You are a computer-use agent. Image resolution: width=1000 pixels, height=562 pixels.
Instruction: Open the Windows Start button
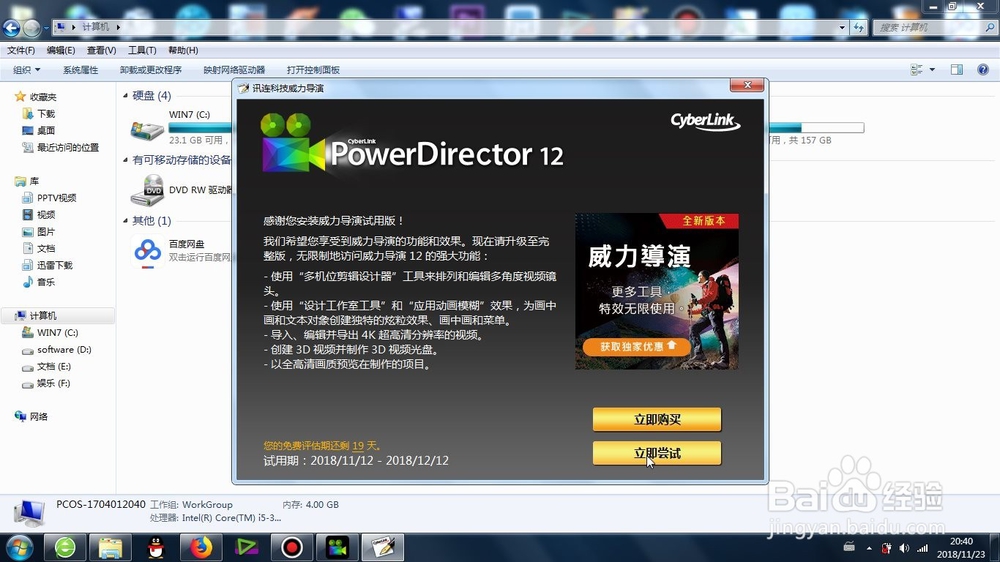19,547
